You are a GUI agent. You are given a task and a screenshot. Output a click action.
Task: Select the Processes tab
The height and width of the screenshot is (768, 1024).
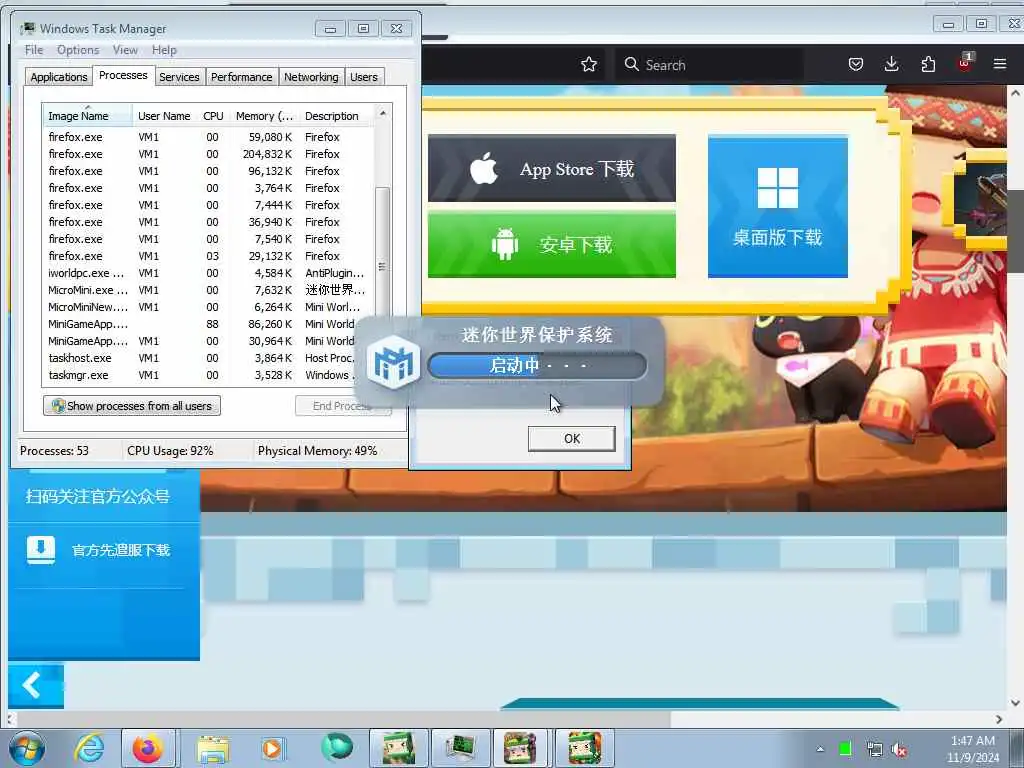123,75
